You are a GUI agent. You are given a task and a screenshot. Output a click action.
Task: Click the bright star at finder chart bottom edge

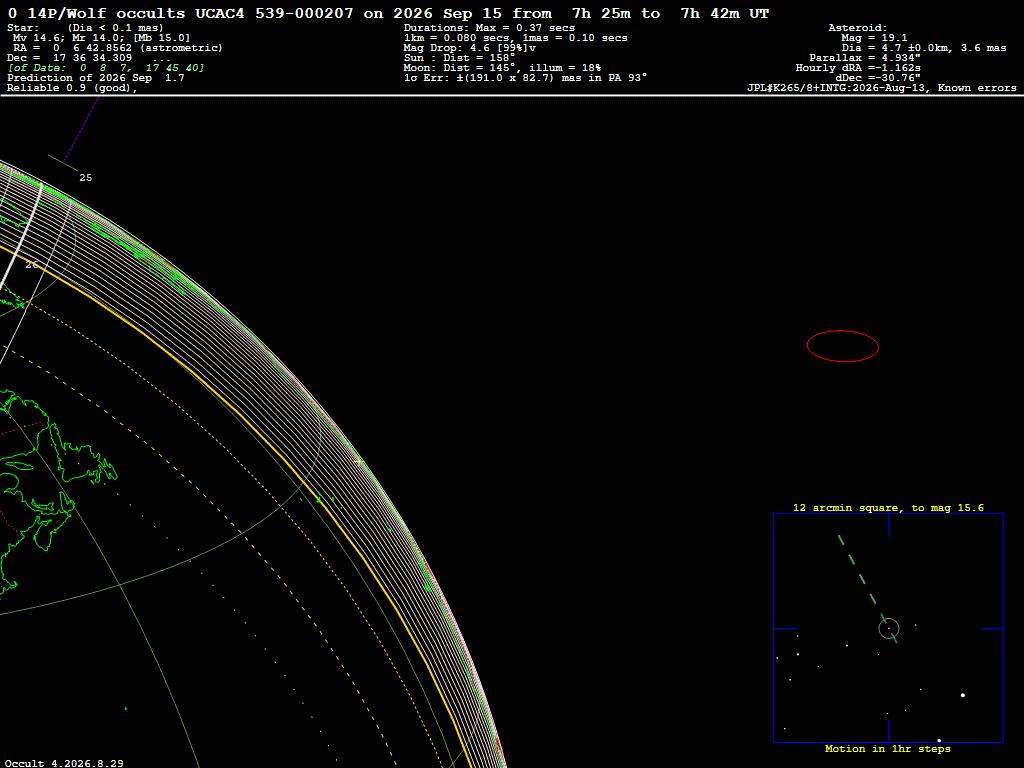pyautogui.click(x=939, y=741)
